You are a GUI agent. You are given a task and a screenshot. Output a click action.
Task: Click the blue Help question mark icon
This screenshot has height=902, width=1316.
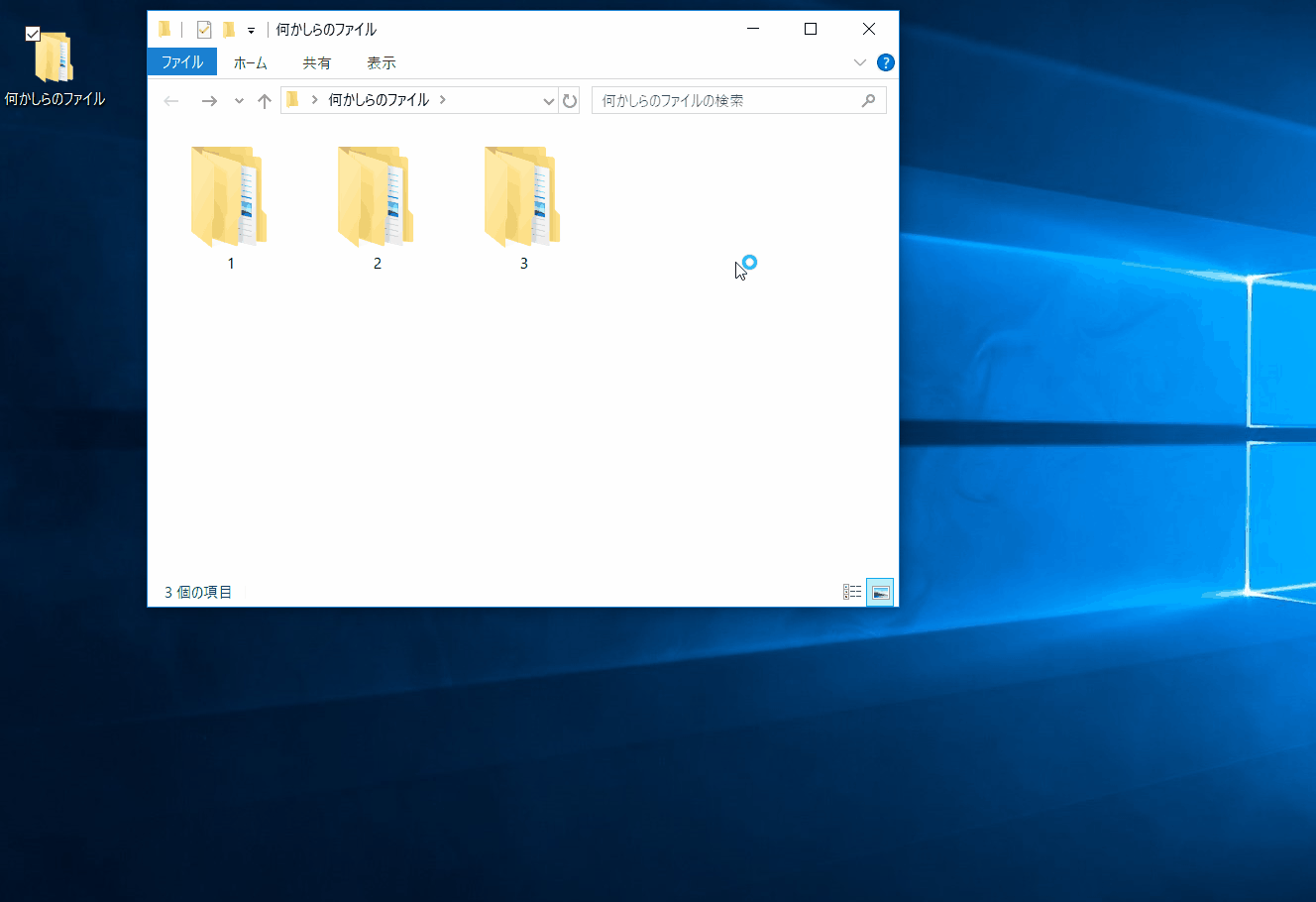(x=886, y=62)
